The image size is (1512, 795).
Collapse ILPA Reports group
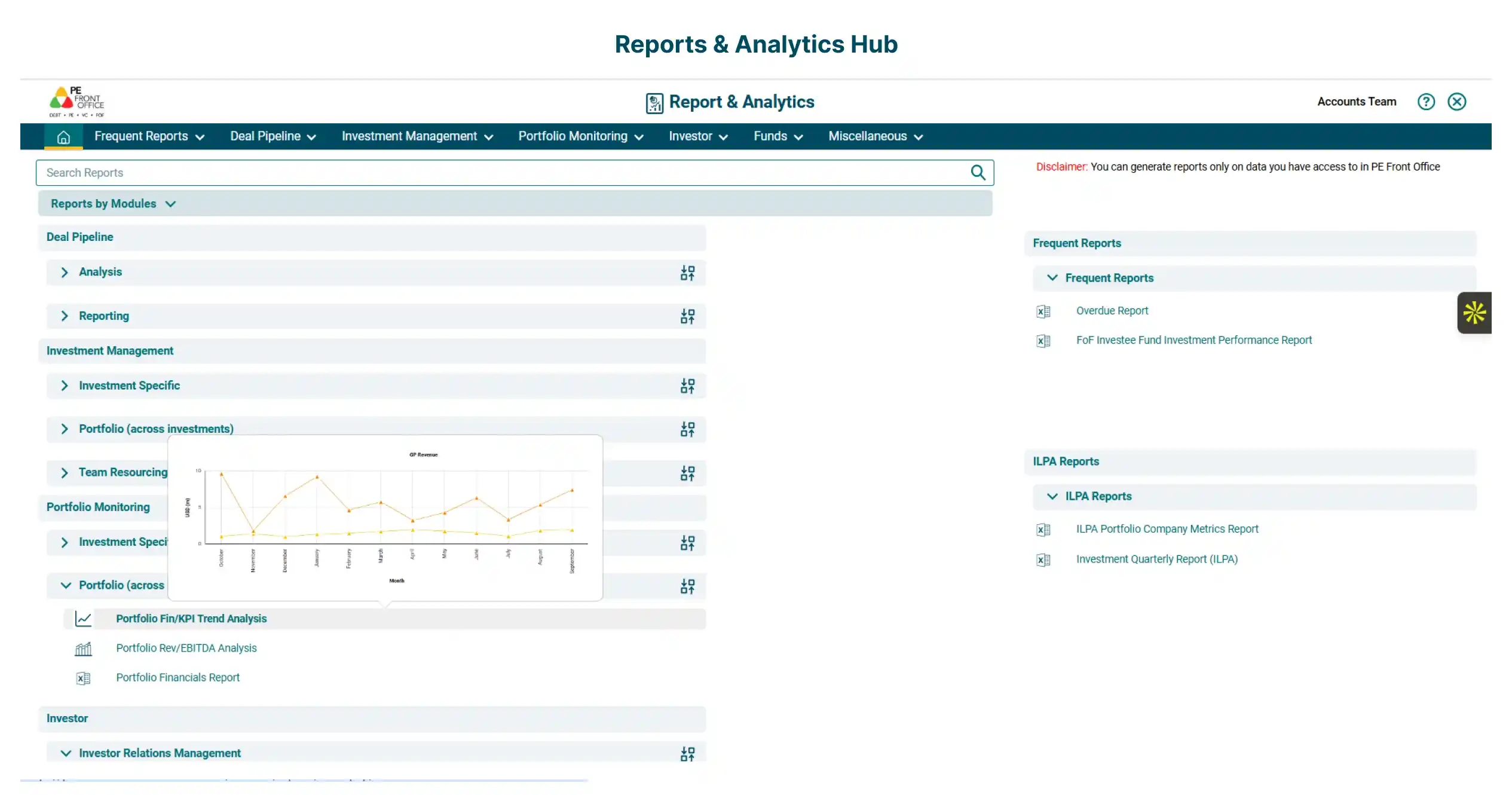[x=1052, y=496]
